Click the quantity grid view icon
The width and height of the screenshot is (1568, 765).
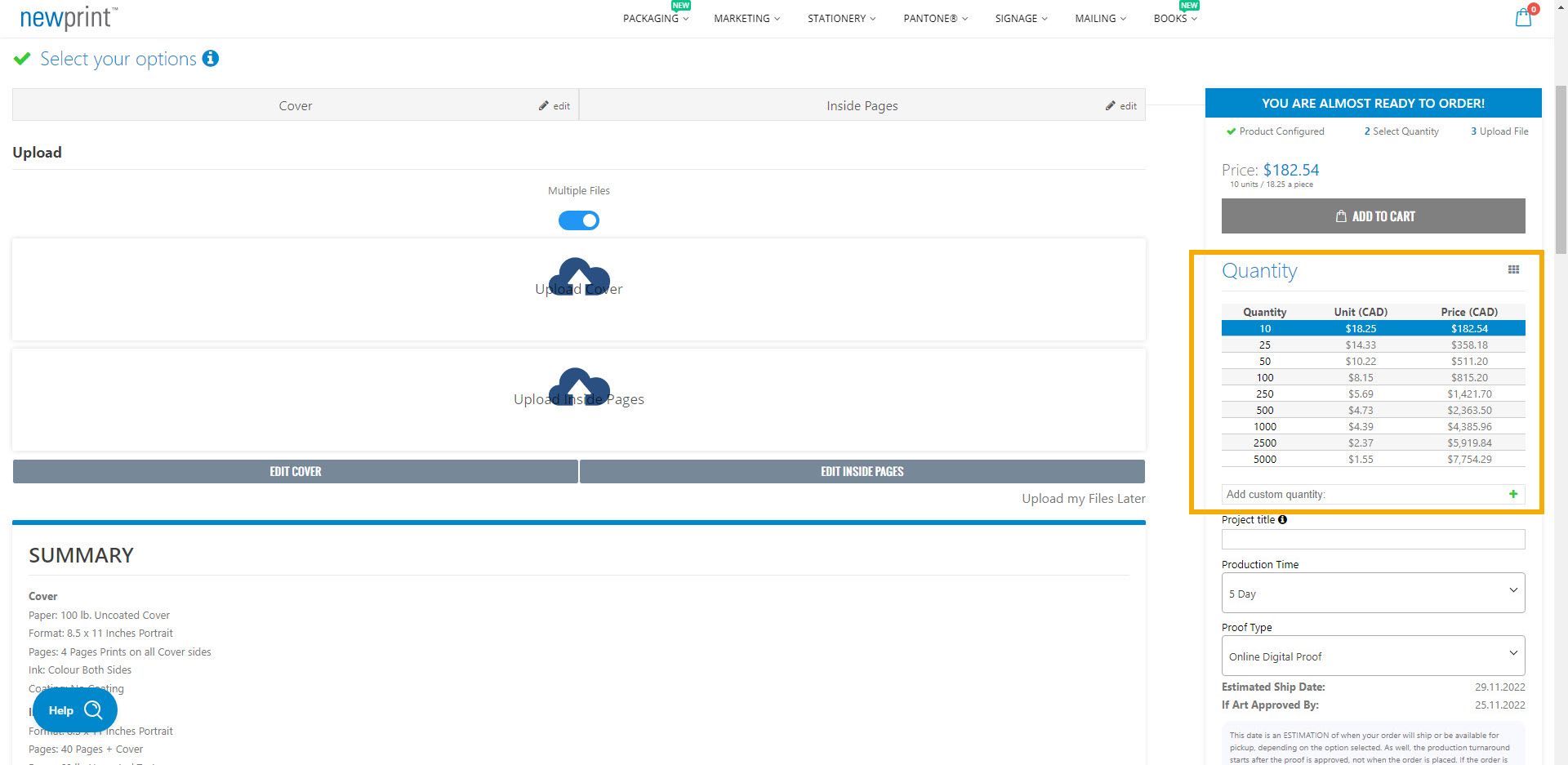(x=1513, y=270)
